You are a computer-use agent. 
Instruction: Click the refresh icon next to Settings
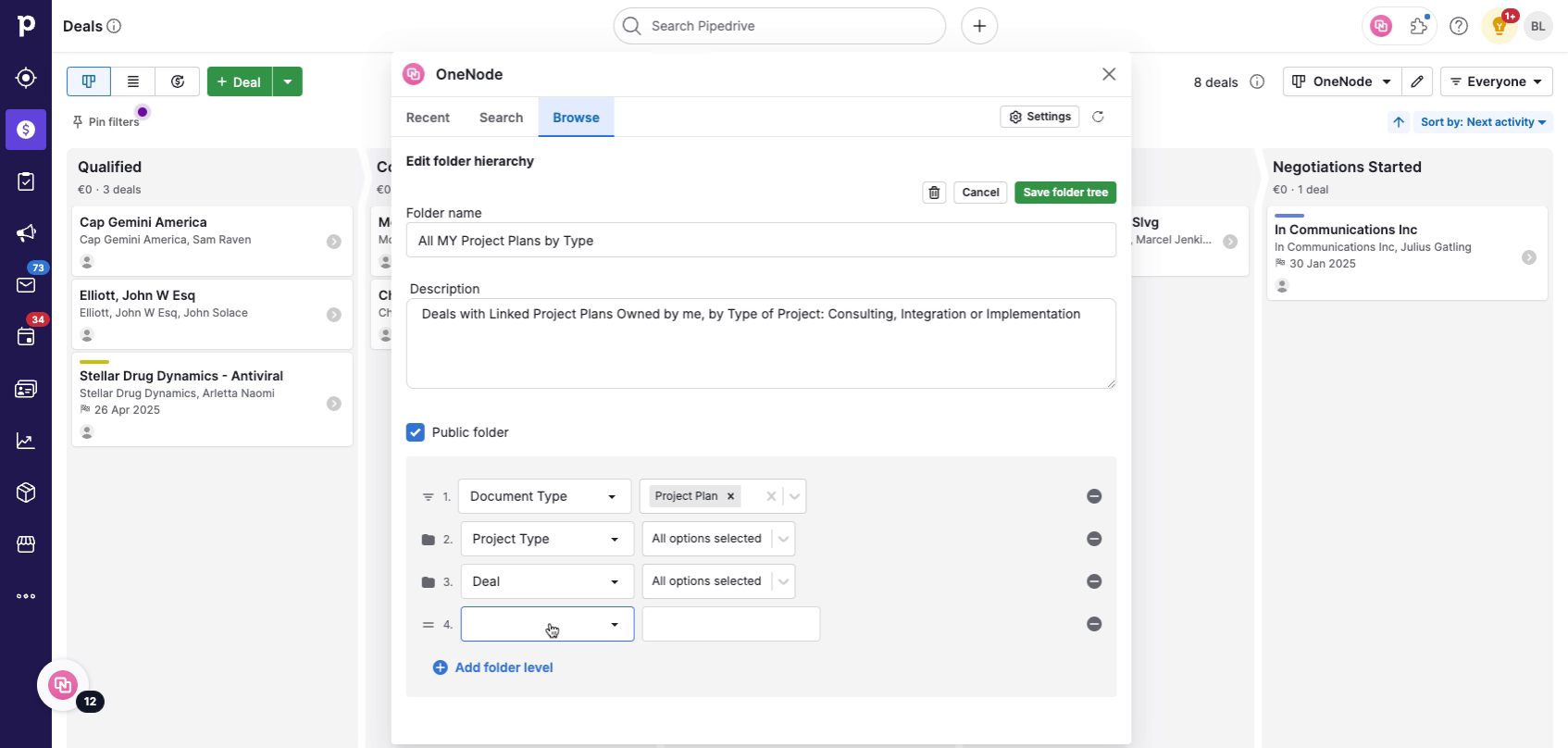point(1098,117)
